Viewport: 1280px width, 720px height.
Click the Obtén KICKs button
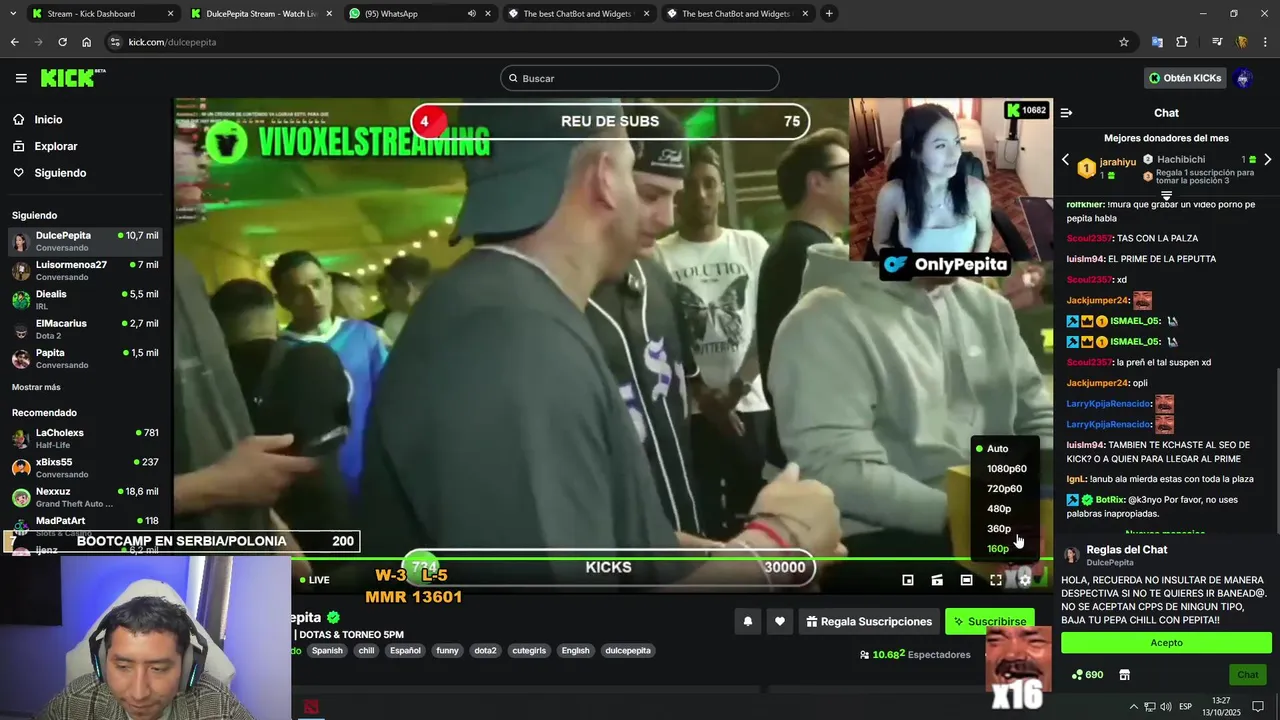1185,78
